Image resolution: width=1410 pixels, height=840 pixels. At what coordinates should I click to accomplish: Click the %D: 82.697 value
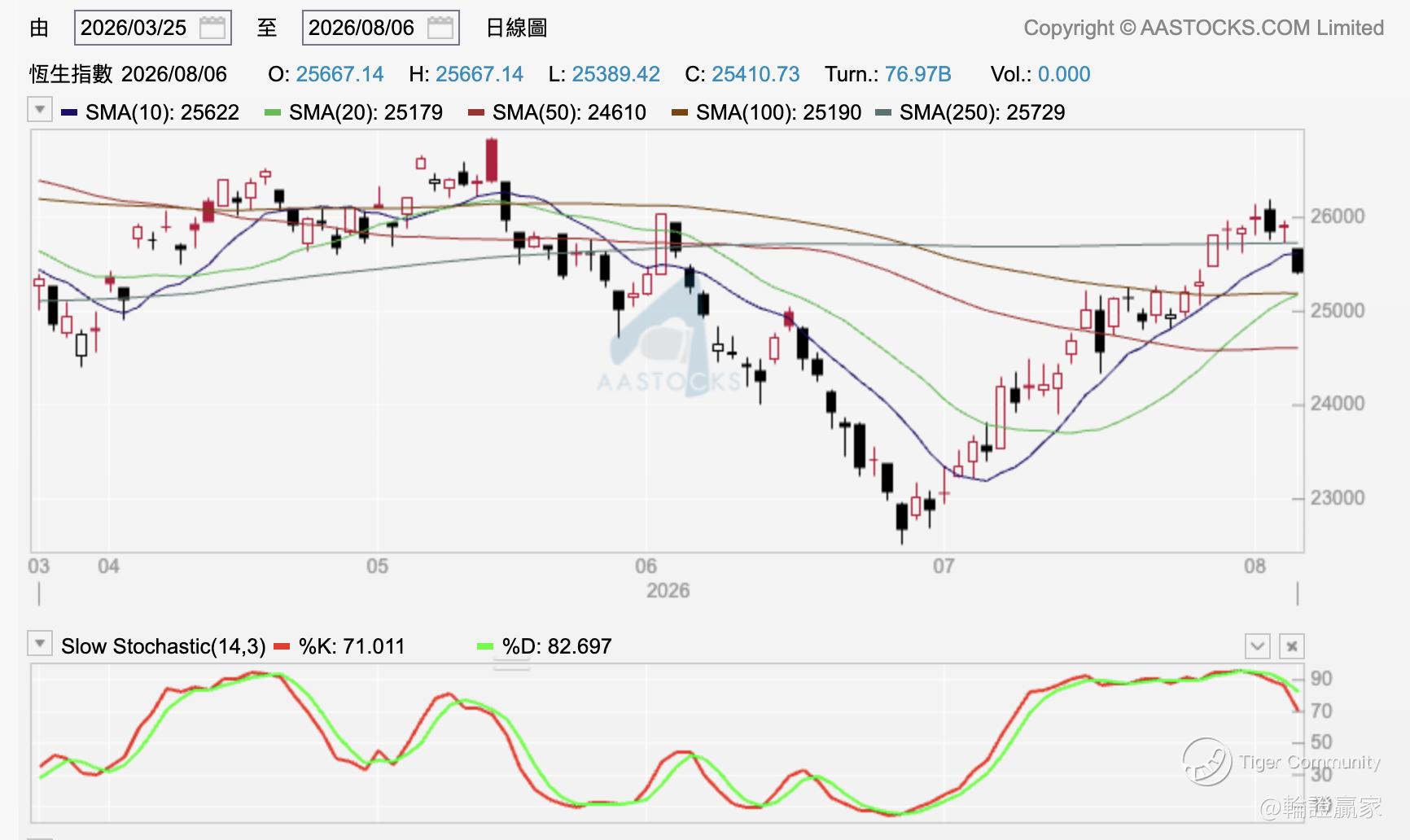(557, 646)
